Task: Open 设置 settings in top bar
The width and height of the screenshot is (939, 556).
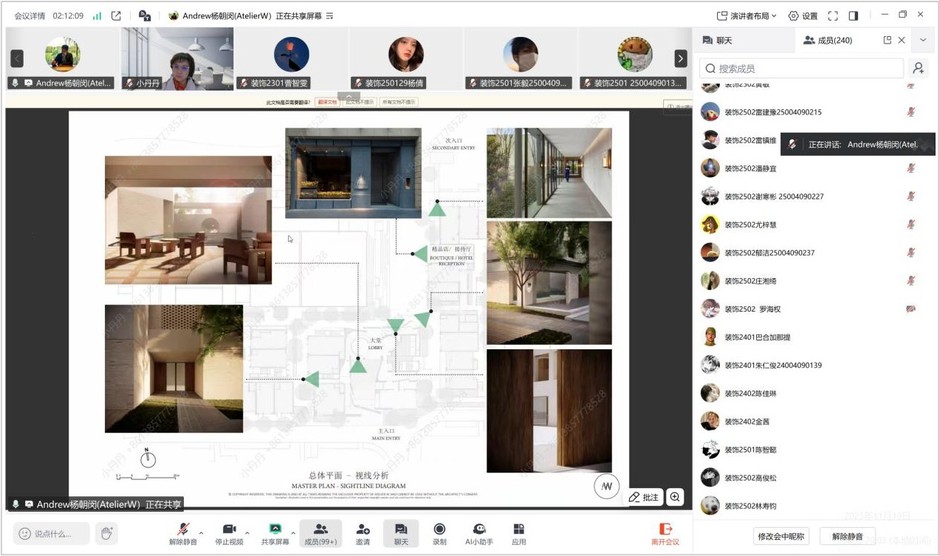Action: click(803, 16)
